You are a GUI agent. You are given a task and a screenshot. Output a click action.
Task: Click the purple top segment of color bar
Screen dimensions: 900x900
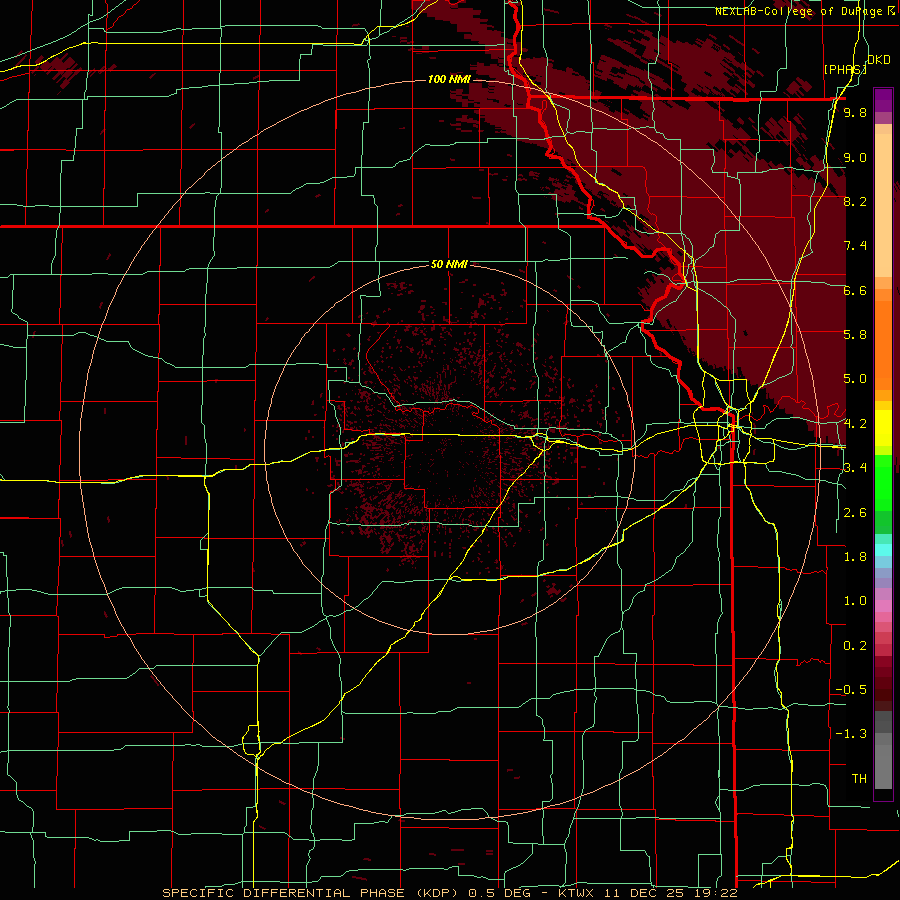(x=883, y=100)
